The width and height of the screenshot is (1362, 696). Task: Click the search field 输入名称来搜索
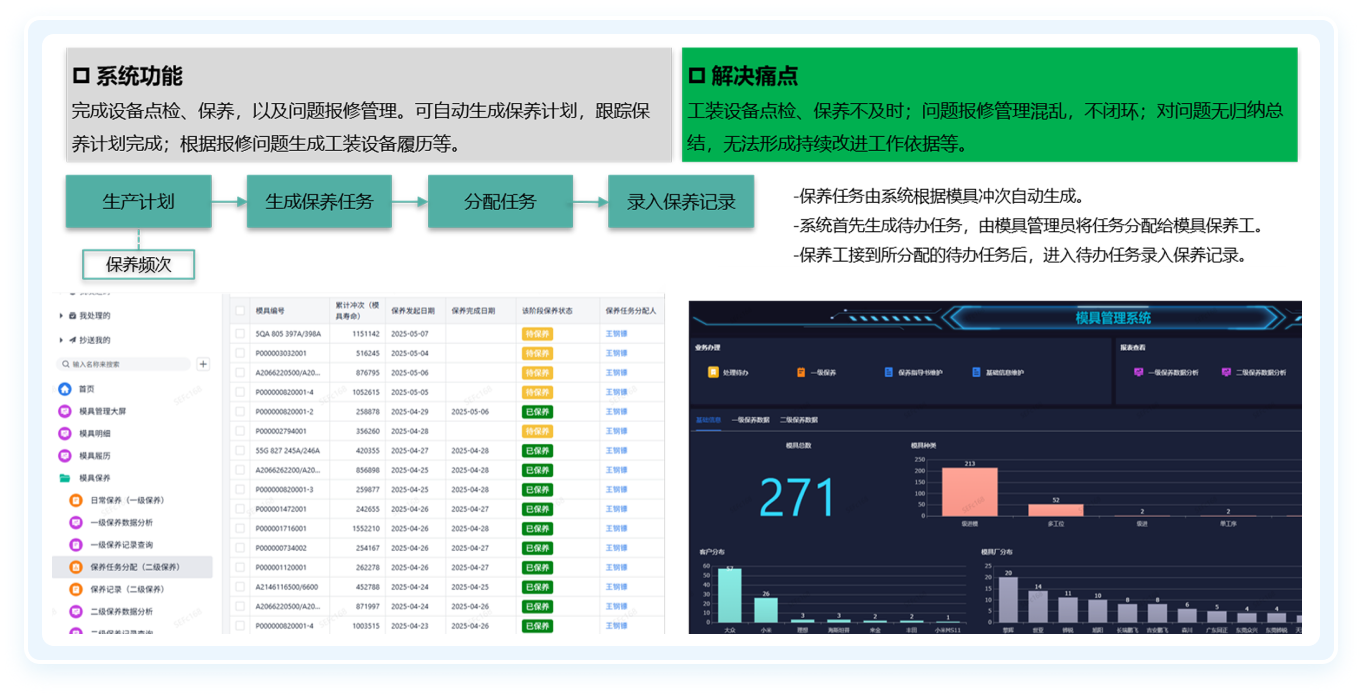point(123,364)
